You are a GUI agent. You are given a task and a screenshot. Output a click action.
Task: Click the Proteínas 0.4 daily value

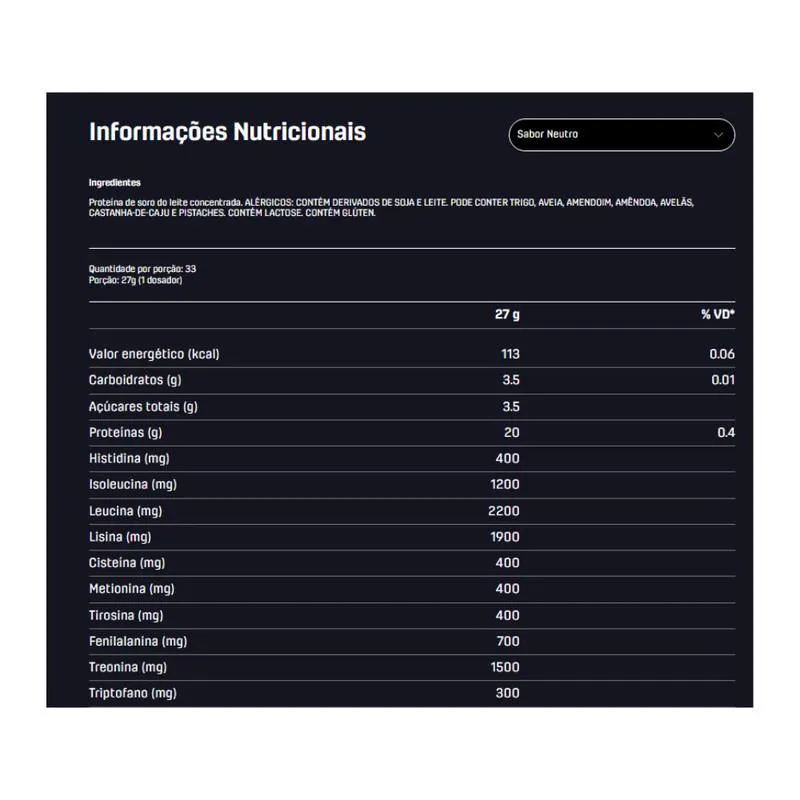[x=725, y=432]
